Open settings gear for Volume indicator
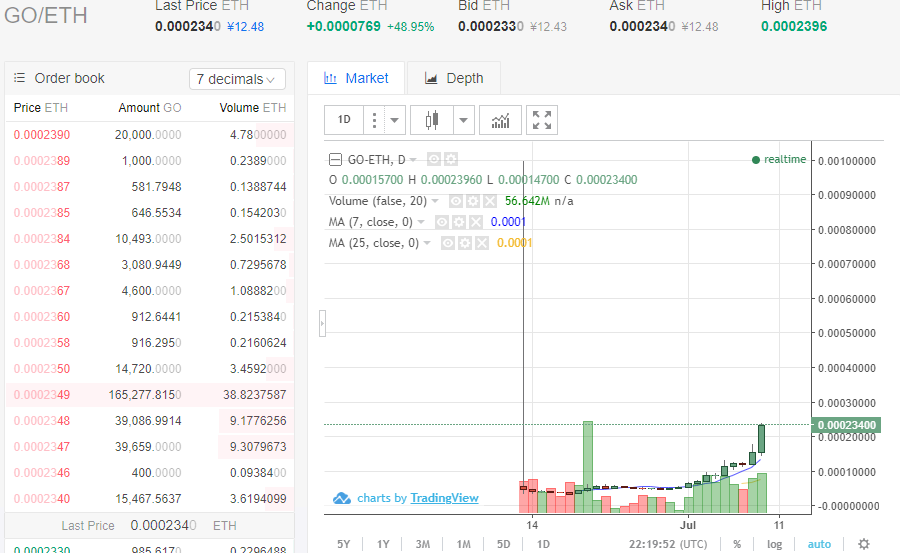The width and height of the screenshot is (900, 553). tap(472, 201)
